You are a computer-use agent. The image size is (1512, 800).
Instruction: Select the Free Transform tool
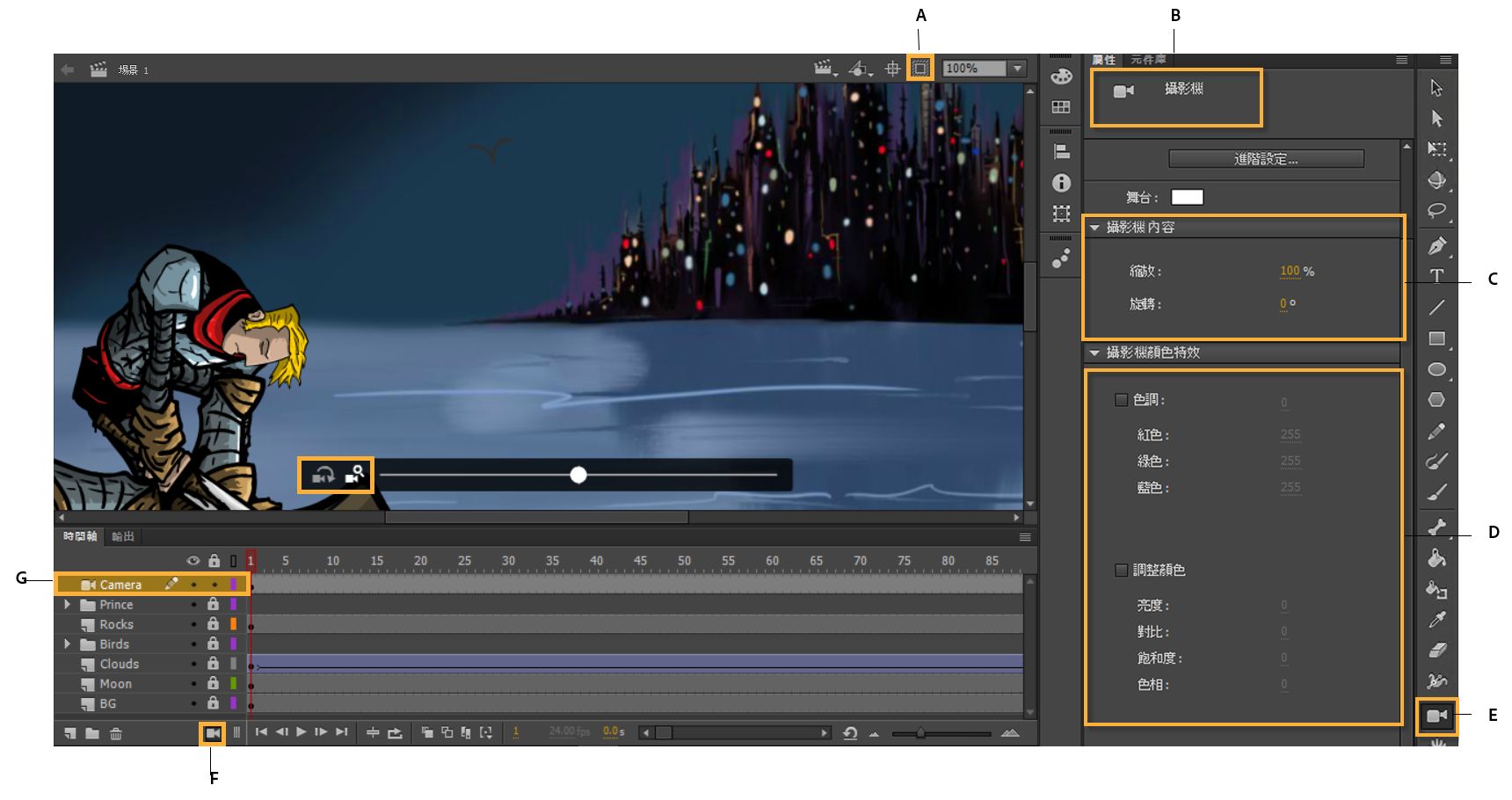[x=1436, y=149]
